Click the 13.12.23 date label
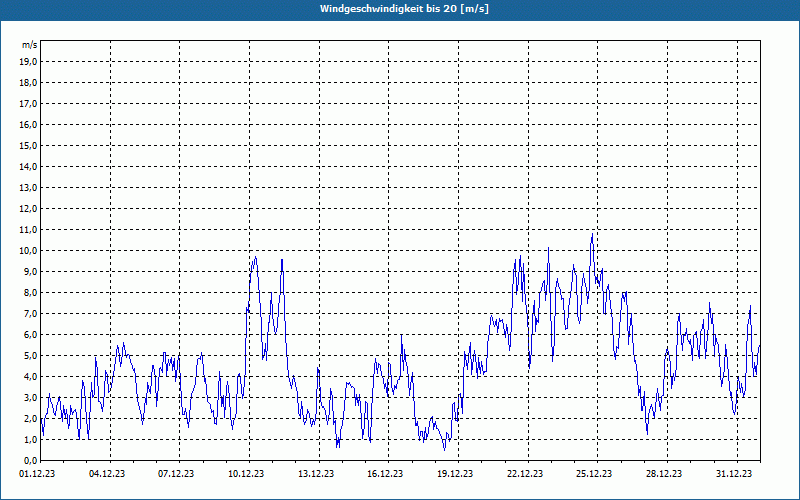The width and height of the screenshot is (800, 500). (x=316, y=474)
